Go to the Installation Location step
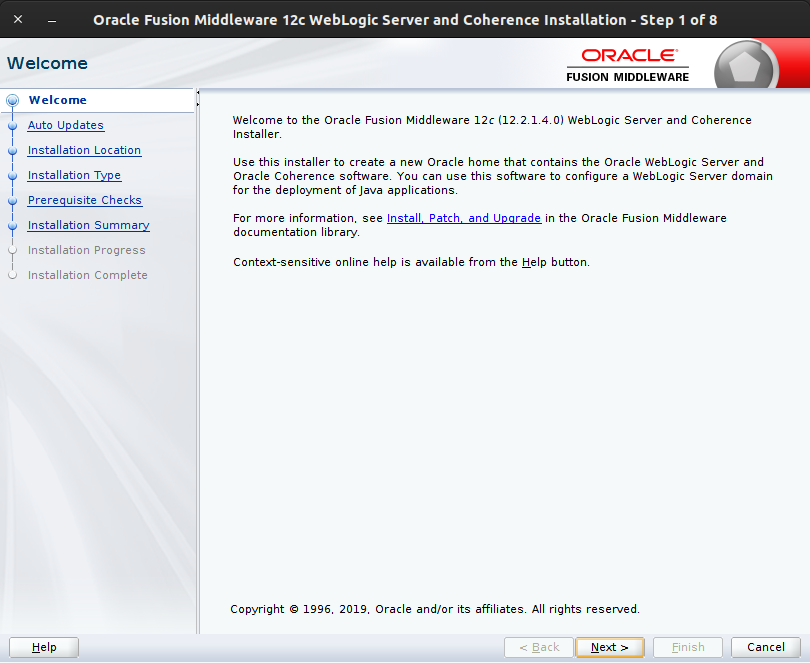Screen dimensions: 810x663 click(x=84, y=150)
